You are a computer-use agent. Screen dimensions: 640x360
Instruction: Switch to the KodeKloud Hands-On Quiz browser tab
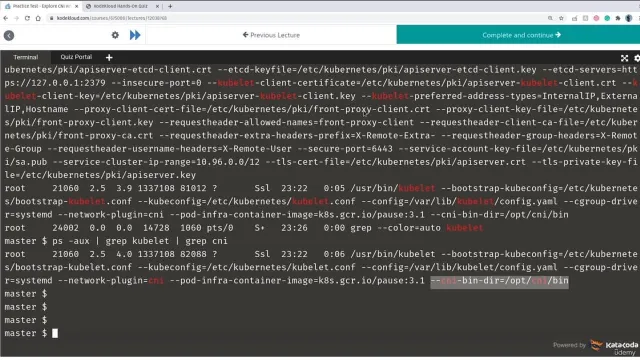[x=120, y=6]
